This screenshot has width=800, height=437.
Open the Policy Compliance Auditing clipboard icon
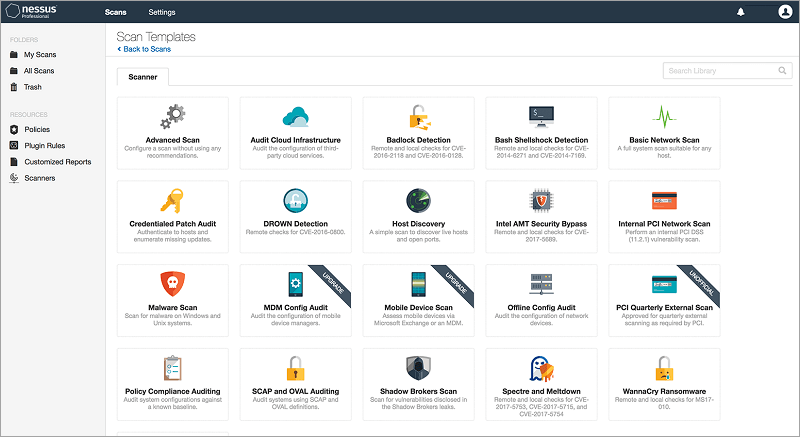(x=172, y=368)
